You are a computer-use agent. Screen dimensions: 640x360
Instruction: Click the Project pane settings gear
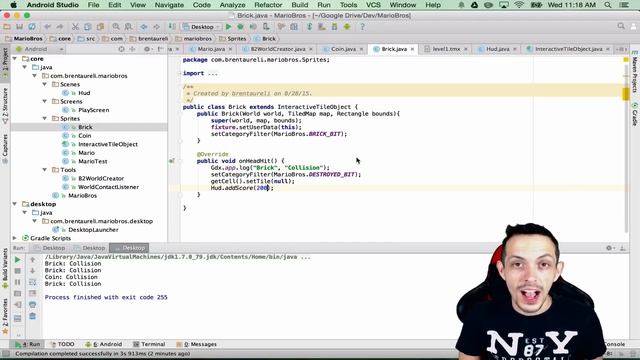pos(147,49)
